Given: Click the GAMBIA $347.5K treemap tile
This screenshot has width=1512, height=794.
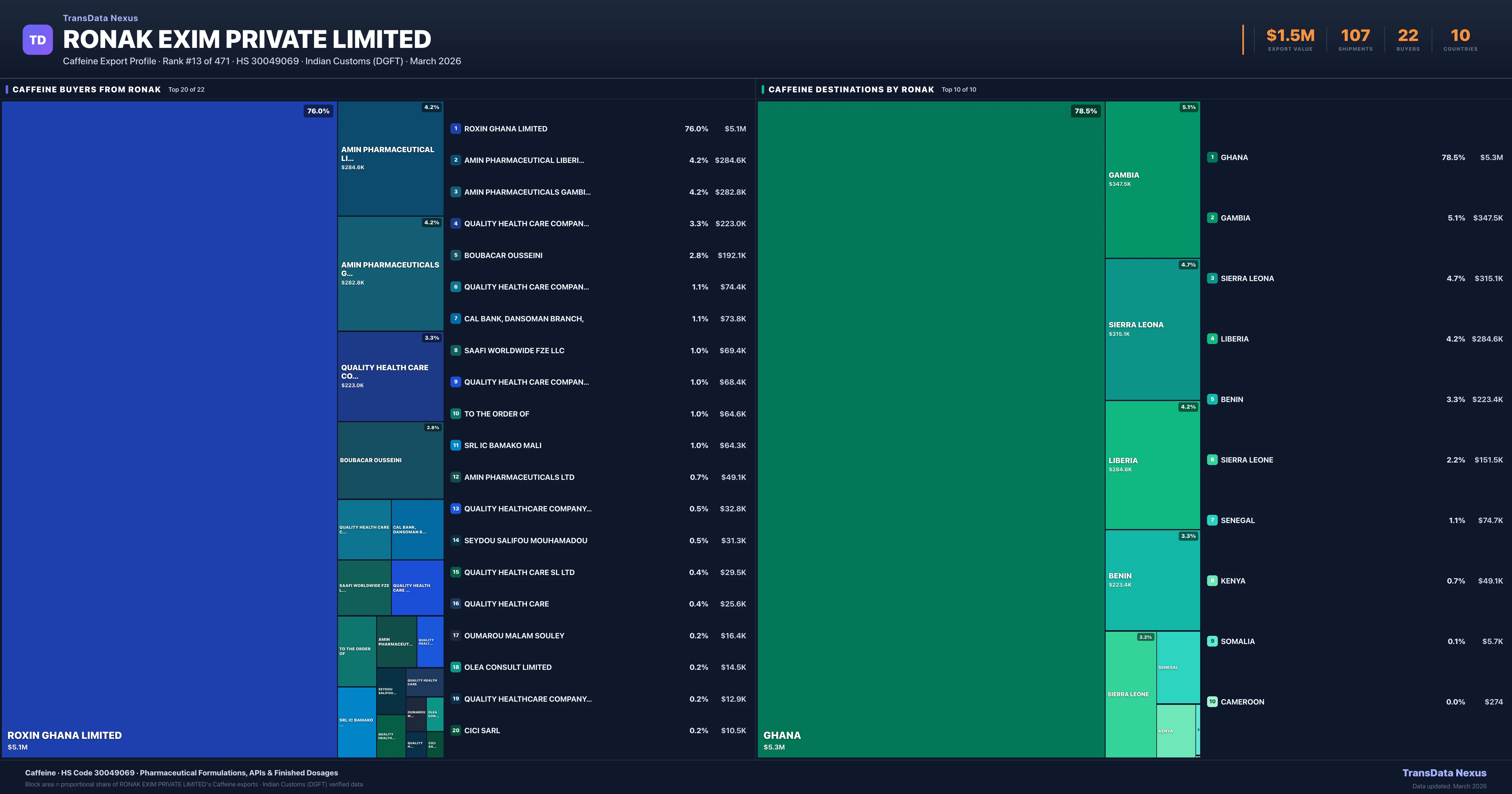Looking at the screenshot, I should [1152, 180].
